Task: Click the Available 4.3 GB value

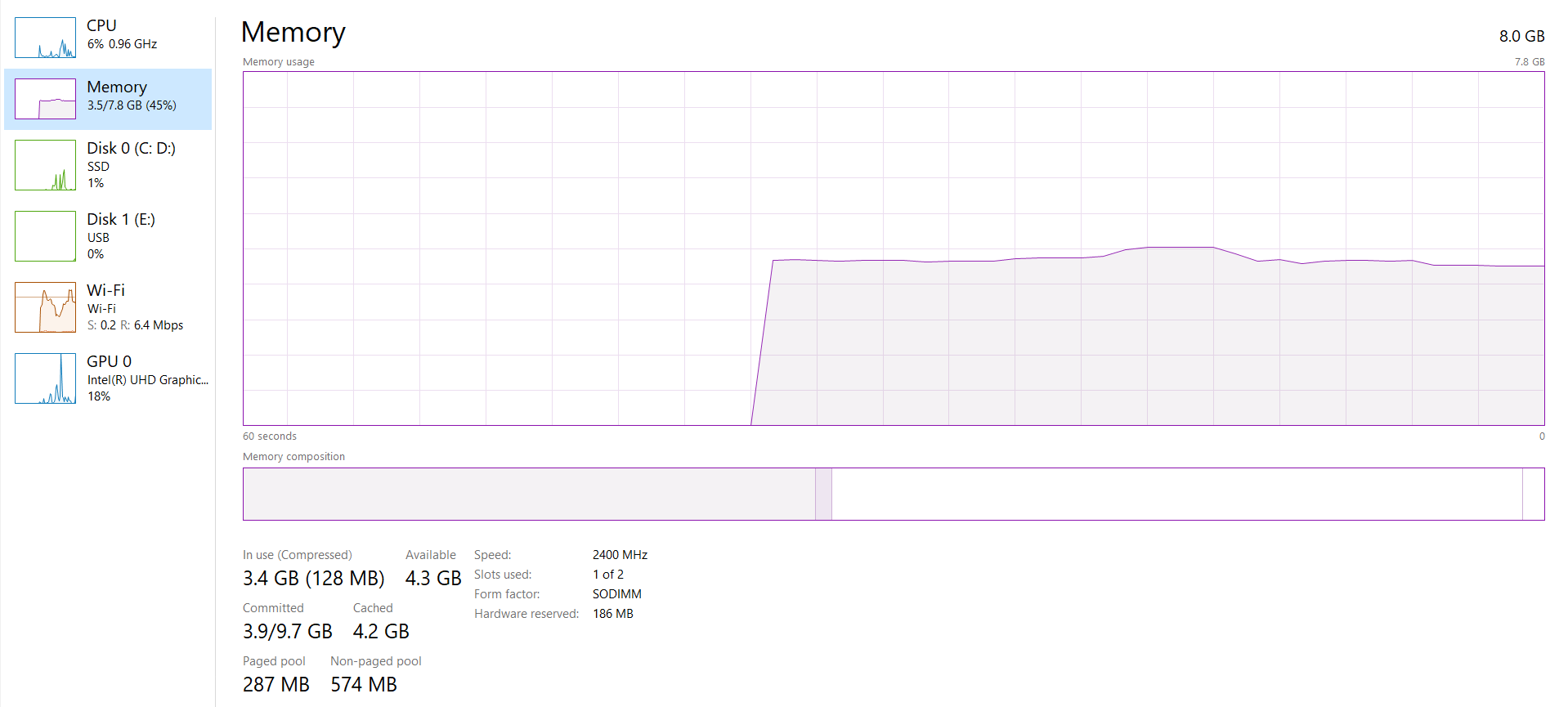Action: pyautogui.click(x=433, y=579)
